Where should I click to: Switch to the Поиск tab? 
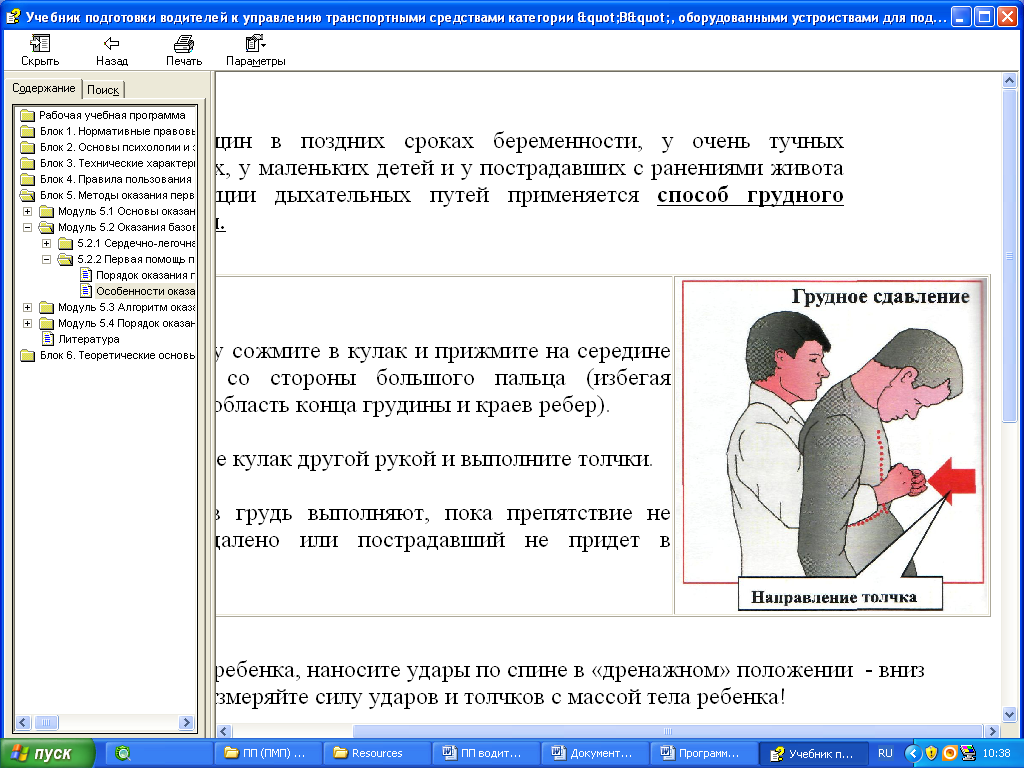click(103, 89)
